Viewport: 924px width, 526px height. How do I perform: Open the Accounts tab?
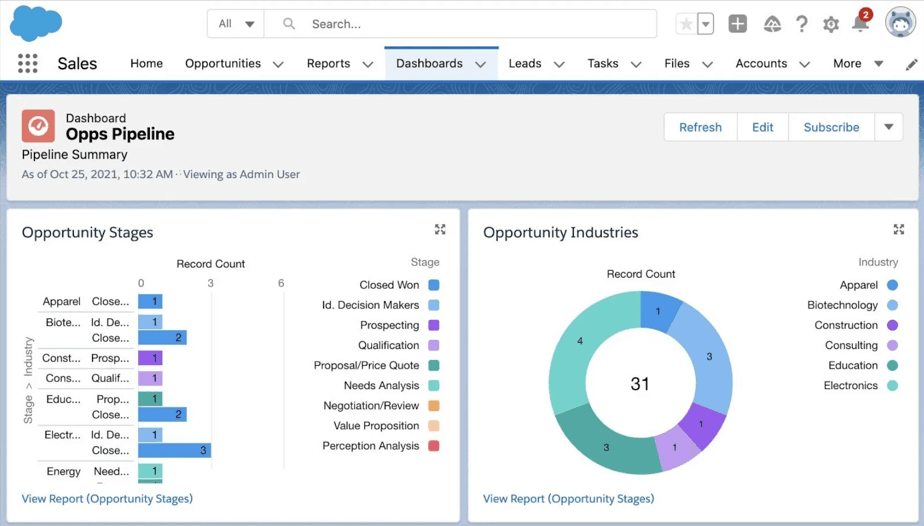(761, 63)
